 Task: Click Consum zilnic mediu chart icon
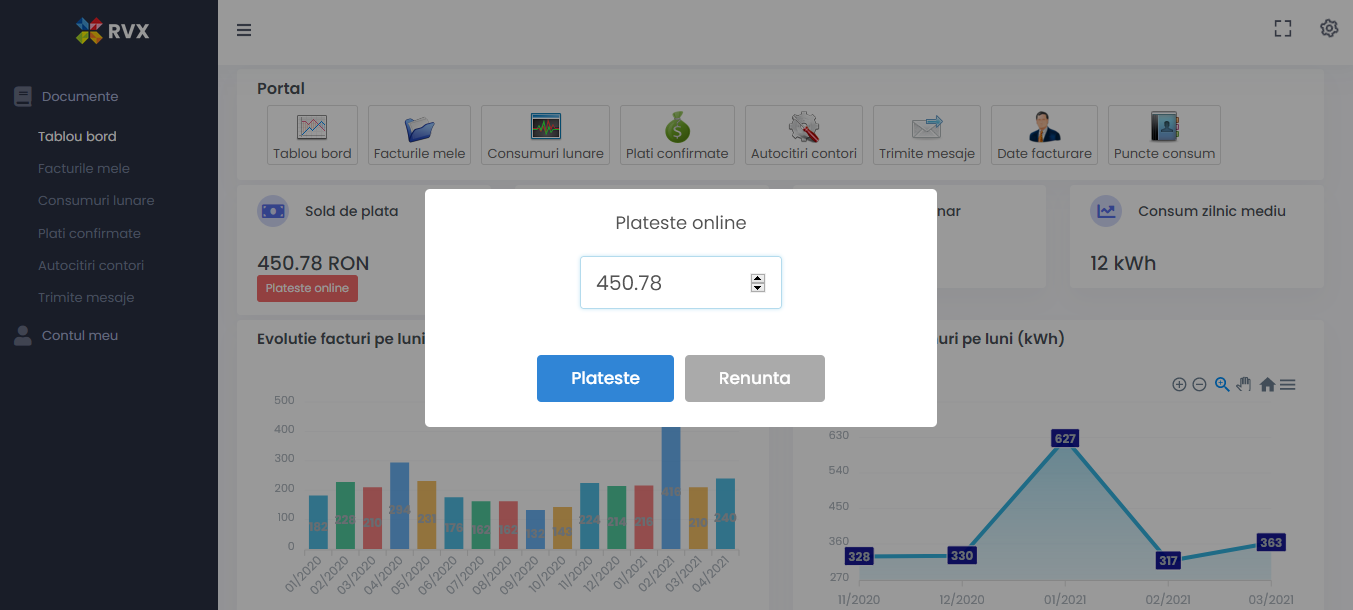pos(1106,211)
